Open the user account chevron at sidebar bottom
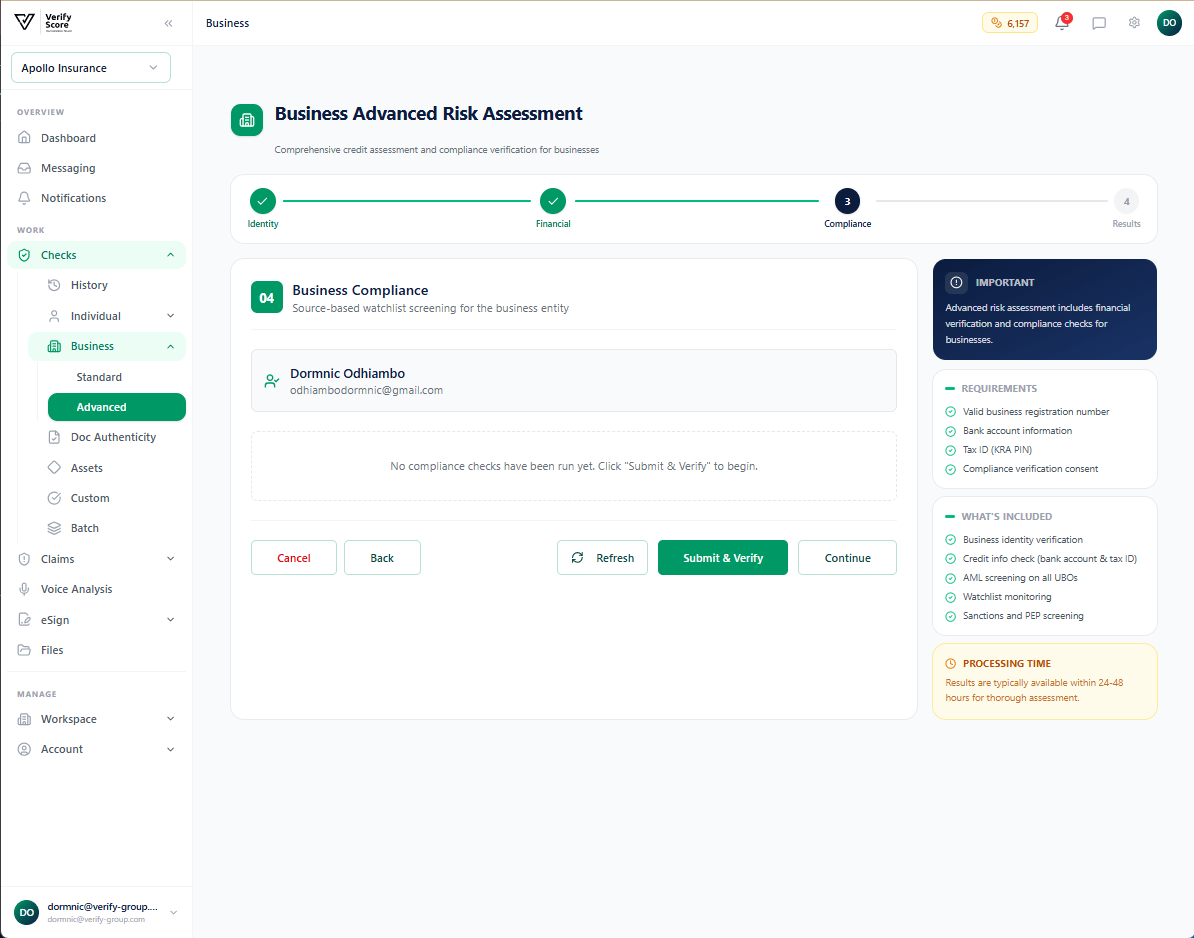This screenshot has height=938, width=1194. click(x=174, y=912)
